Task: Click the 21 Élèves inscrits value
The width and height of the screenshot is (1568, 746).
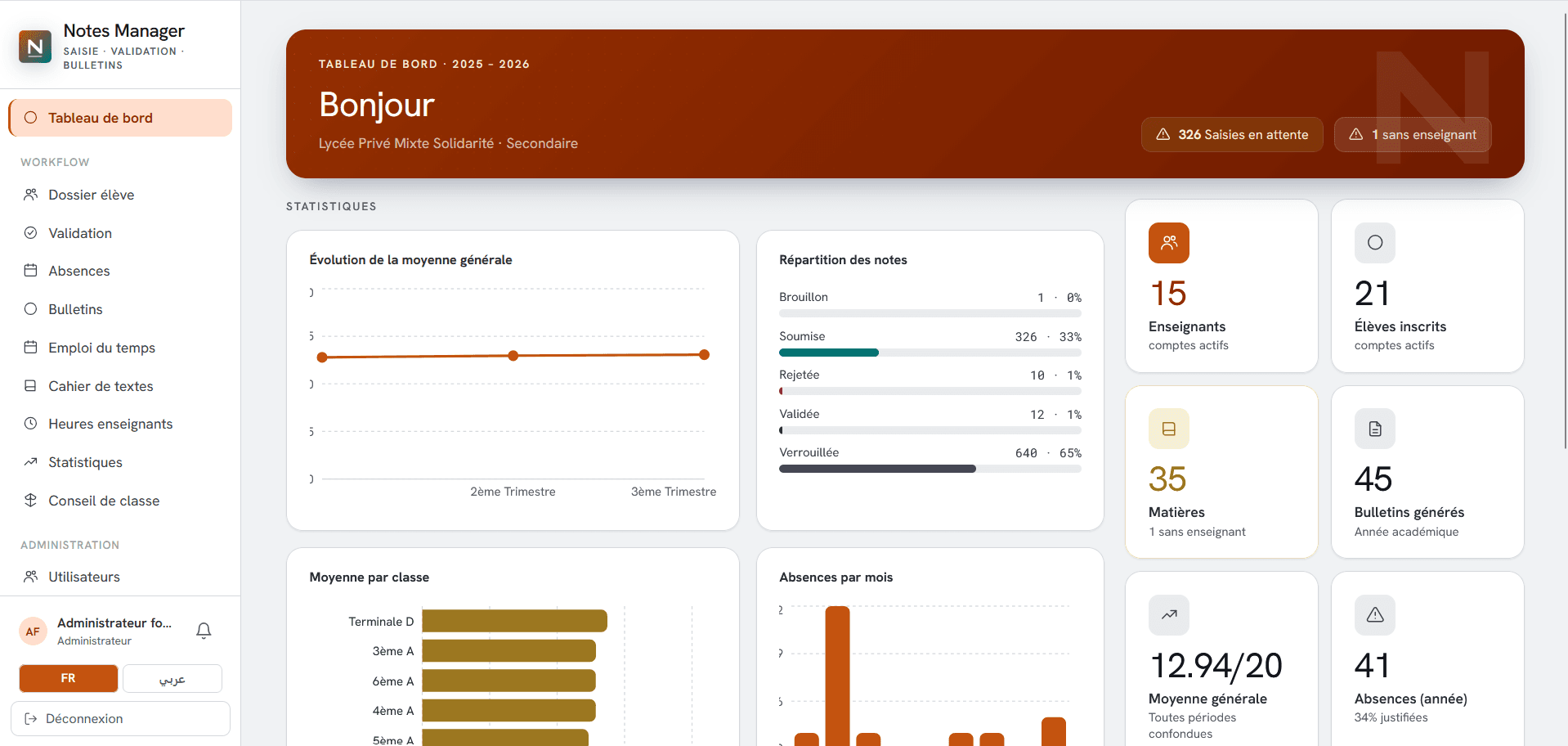Action: tap(1372, 294)
